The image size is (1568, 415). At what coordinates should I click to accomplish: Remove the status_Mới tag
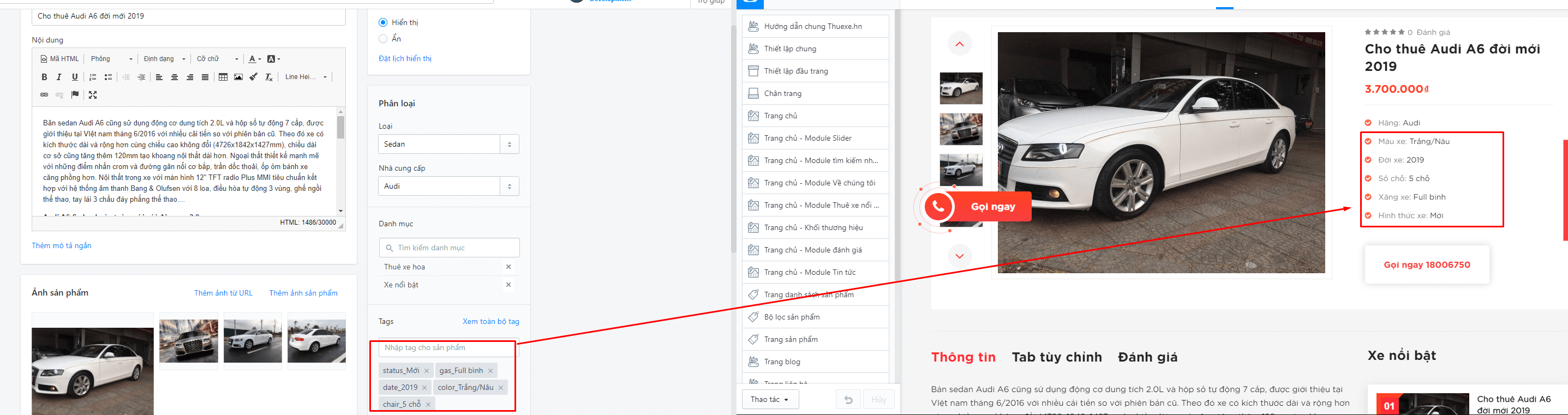pyautogui.click(x=427, y=371)
